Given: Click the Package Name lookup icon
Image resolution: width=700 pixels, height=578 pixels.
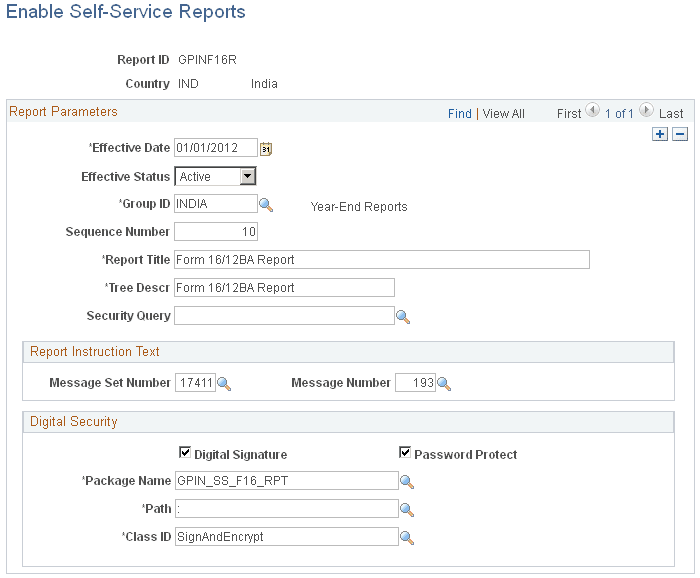Looking at the screenshot, I should 407,481.
